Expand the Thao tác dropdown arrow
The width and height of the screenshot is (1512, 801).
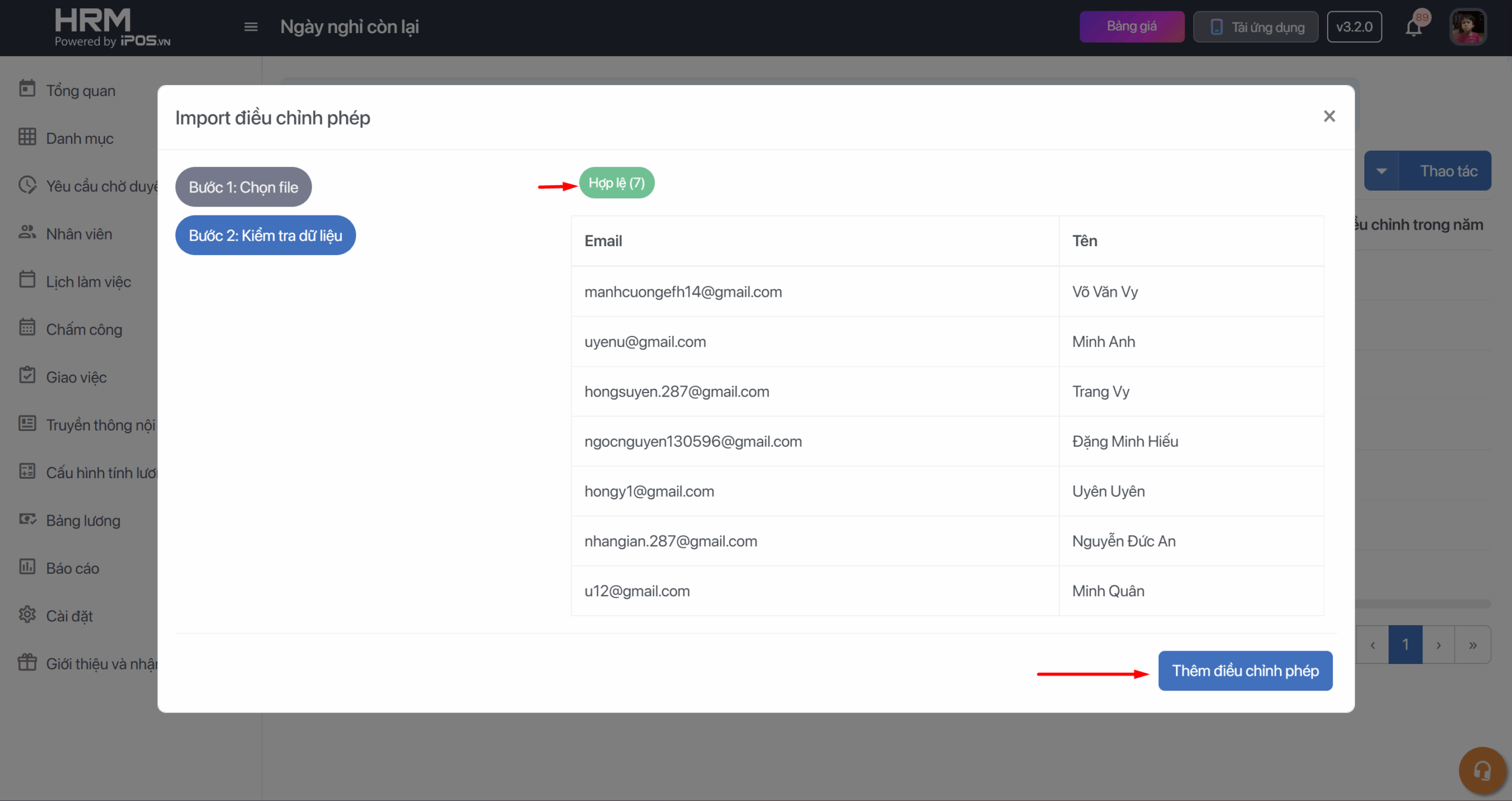click(x=1381, y=171)
